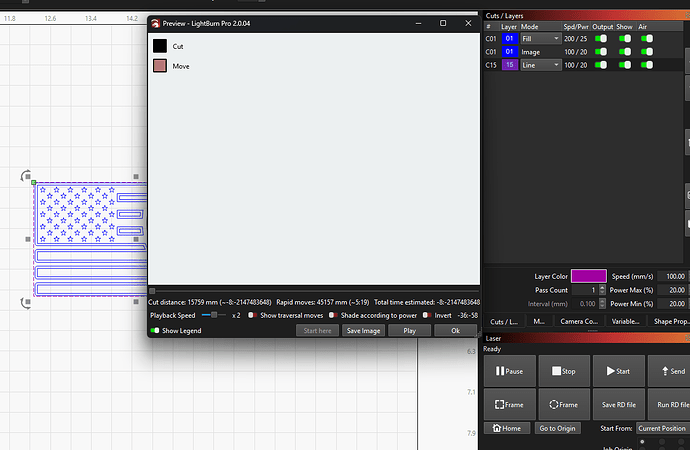This screenshot has height=450, width=690.
Task: Click the Start button in Laser panel
Action: 618,371
